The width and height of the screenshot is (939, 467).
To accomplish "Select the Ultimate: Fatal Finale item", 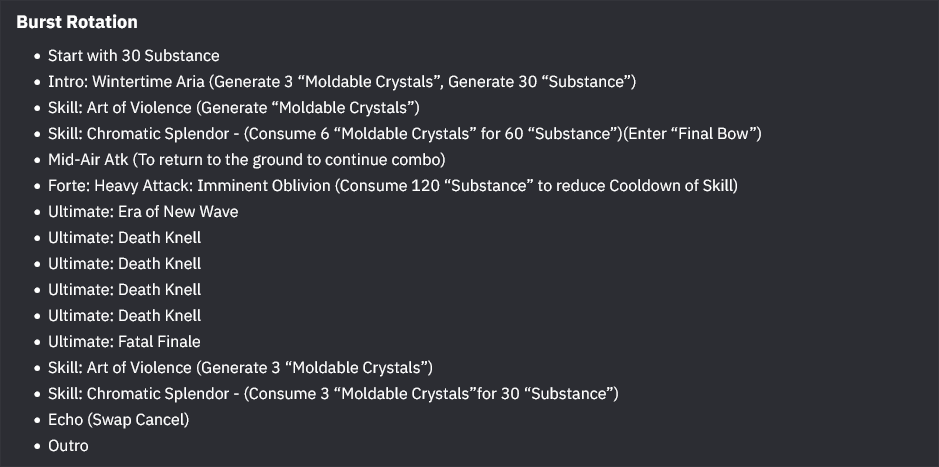I will 124,342.
